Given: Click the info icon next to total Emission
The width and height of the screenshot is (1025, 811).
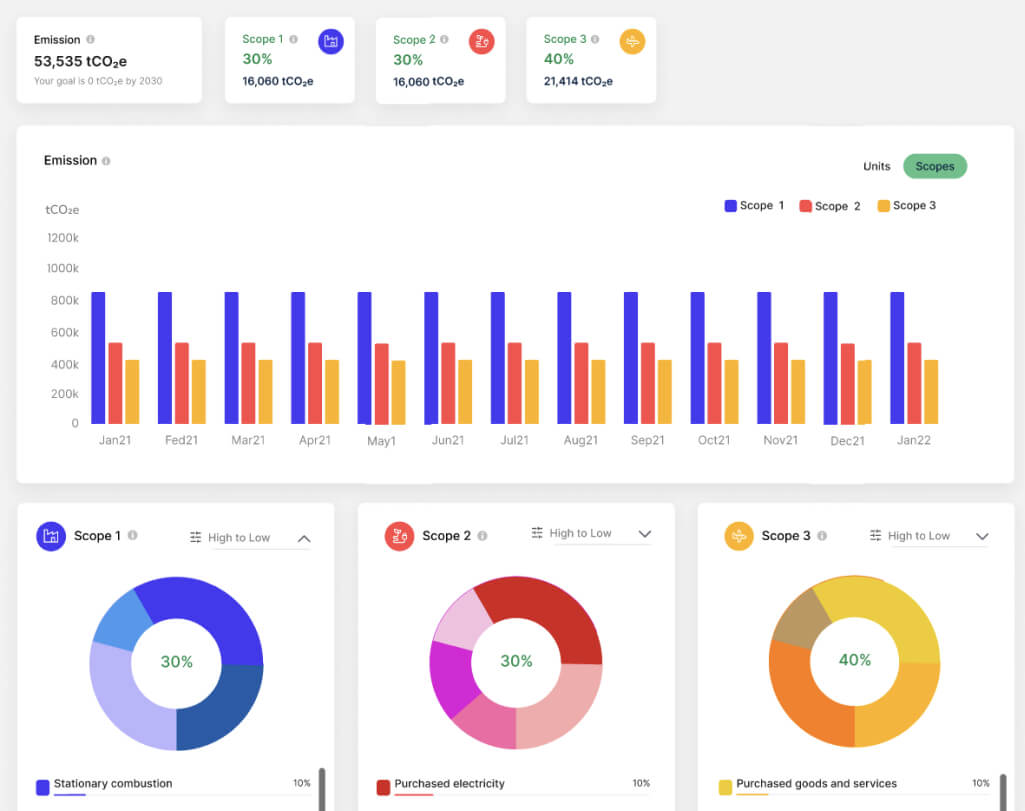Looking at the screenshot, I should pos(90,39).
